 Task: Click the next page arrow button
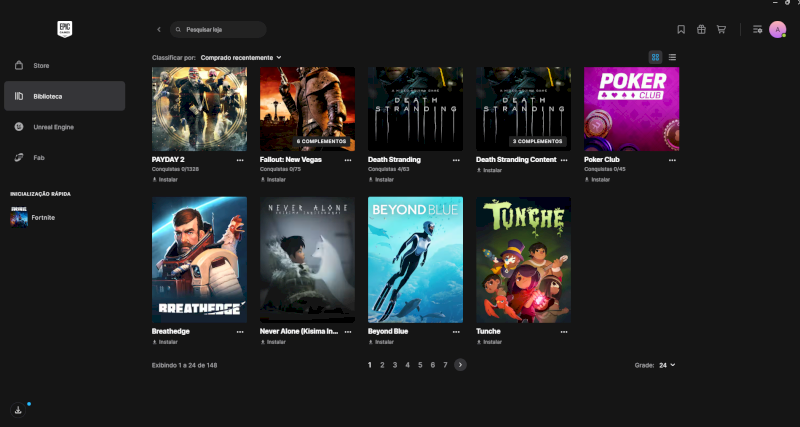click(460, 365)
